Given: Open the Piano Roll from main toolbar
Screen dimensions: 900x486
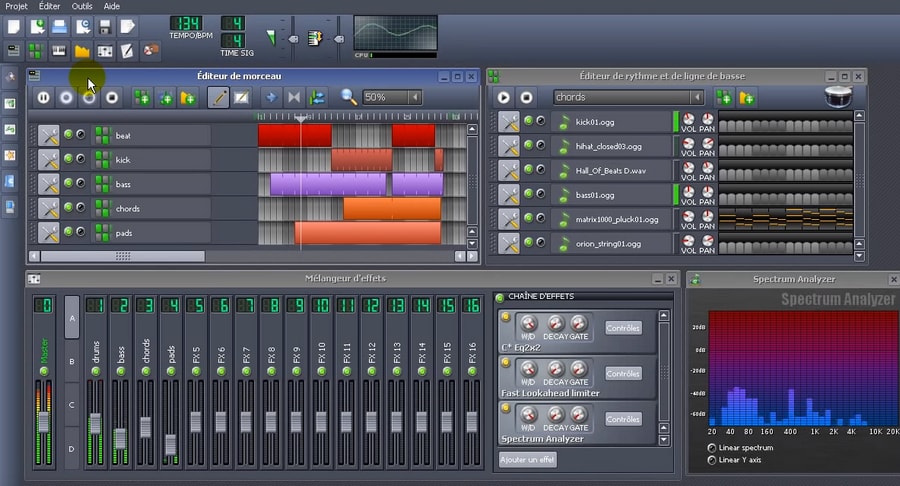Looking at the screenshot, I should [59, 51].
